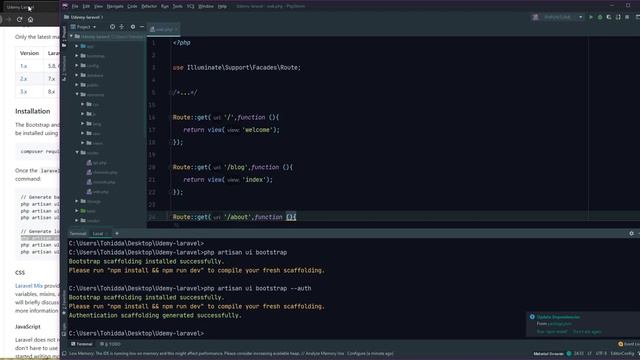This screenshot has width=640, height=360.
Task: Click Run 'npm install' in notification
Action: (x=552, y=332)
